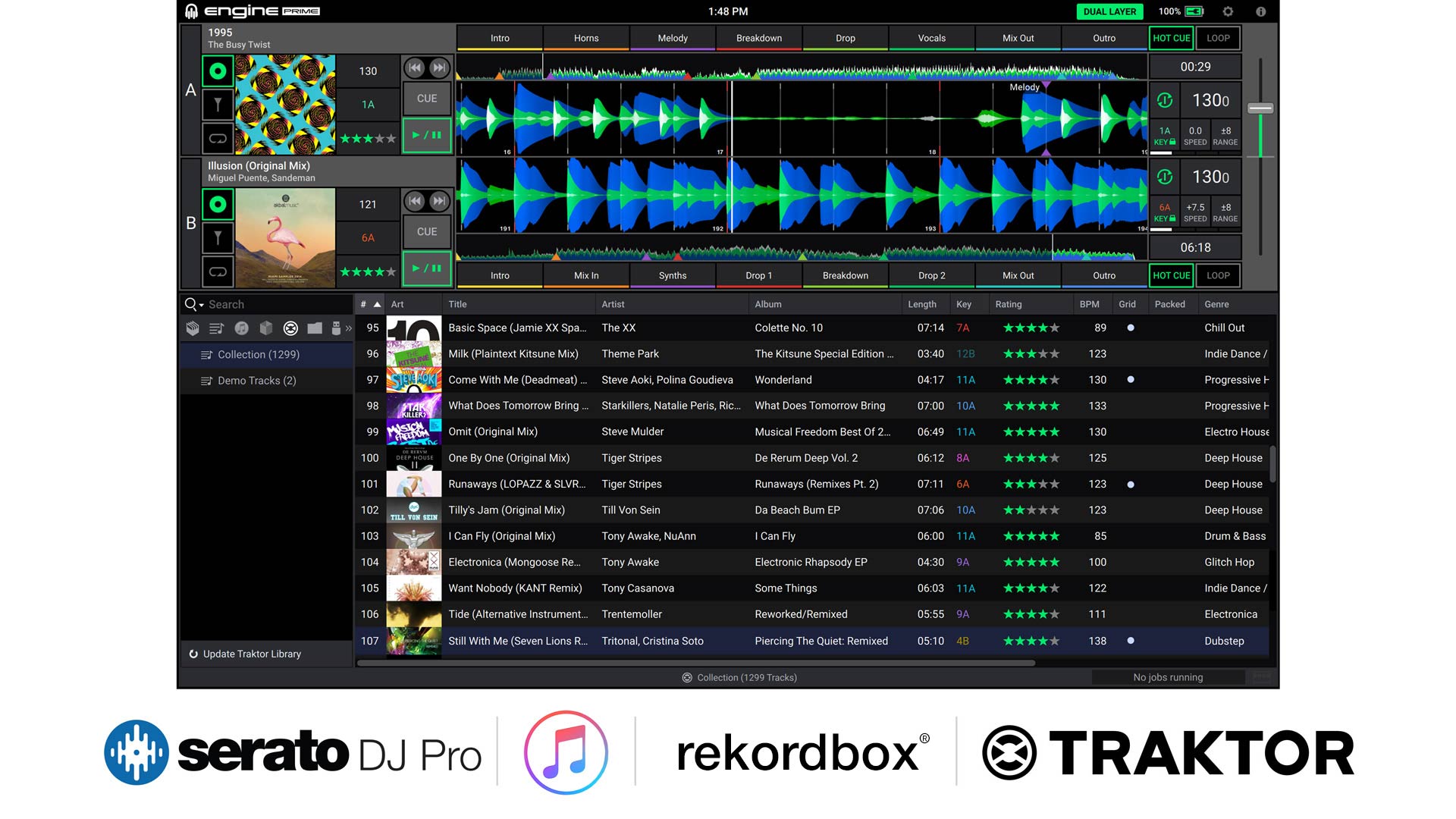The height and width of the screenshot is (819, 1456).
Task: Toggle deck B vinyl record button
Action: click(218, 204)
